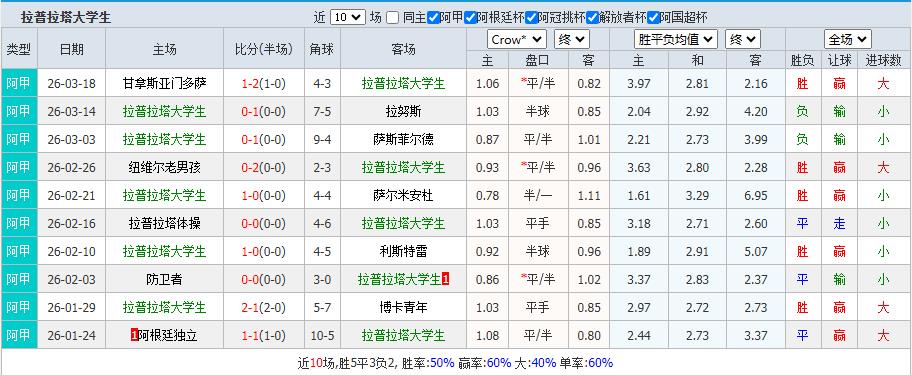This screenshot has width=912, height=375.
Task: Click the 比分(半场) column header
Action: tap(263, 49)
